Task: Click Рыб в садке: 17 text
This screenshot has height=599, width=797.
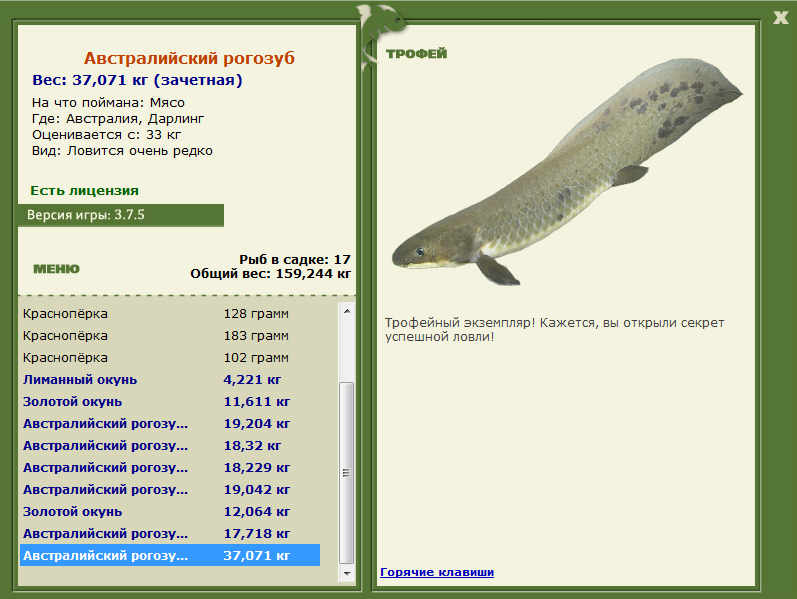Action: [295, 259]
